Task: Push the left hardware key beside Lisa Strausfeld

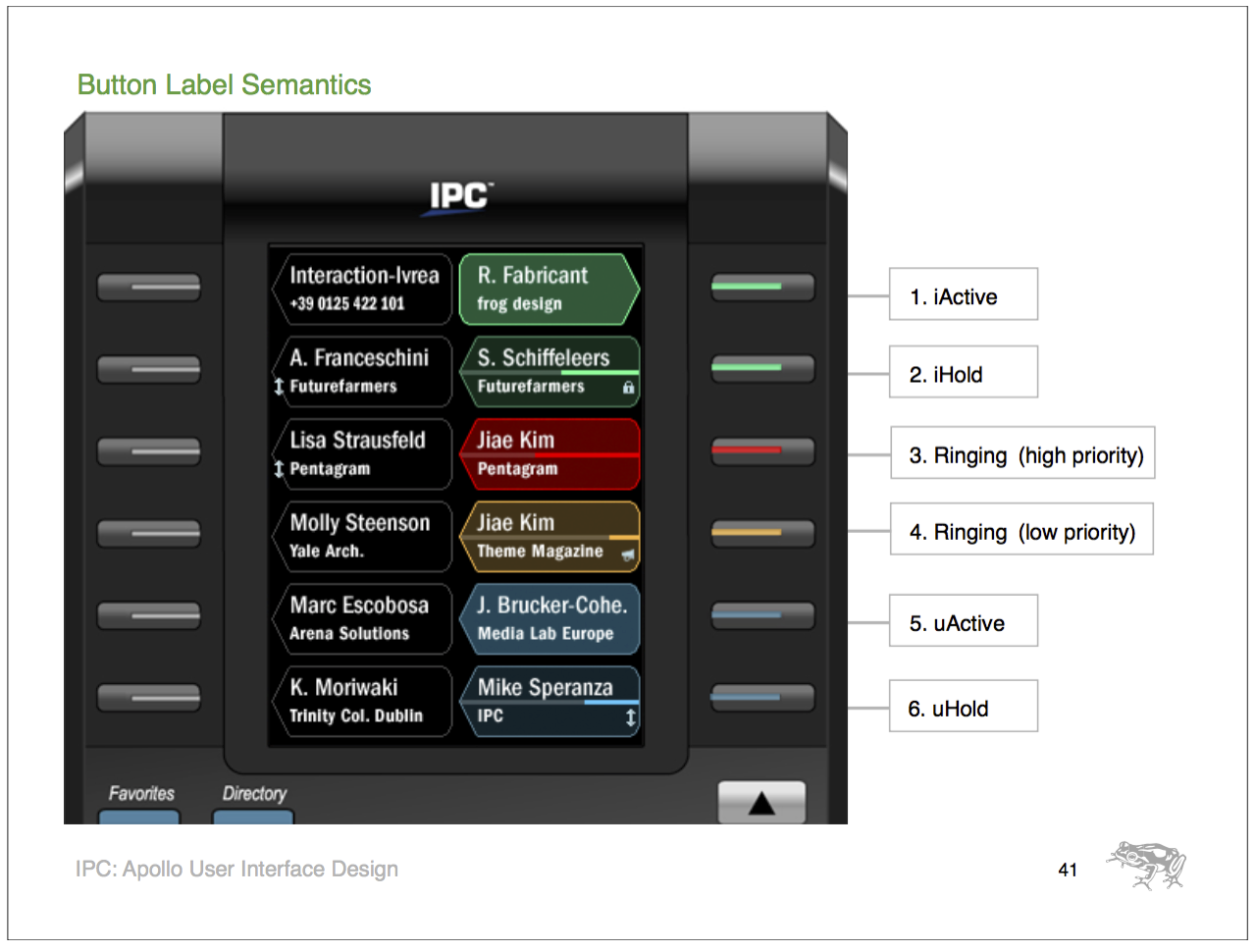Action: [x=149, y=451]
